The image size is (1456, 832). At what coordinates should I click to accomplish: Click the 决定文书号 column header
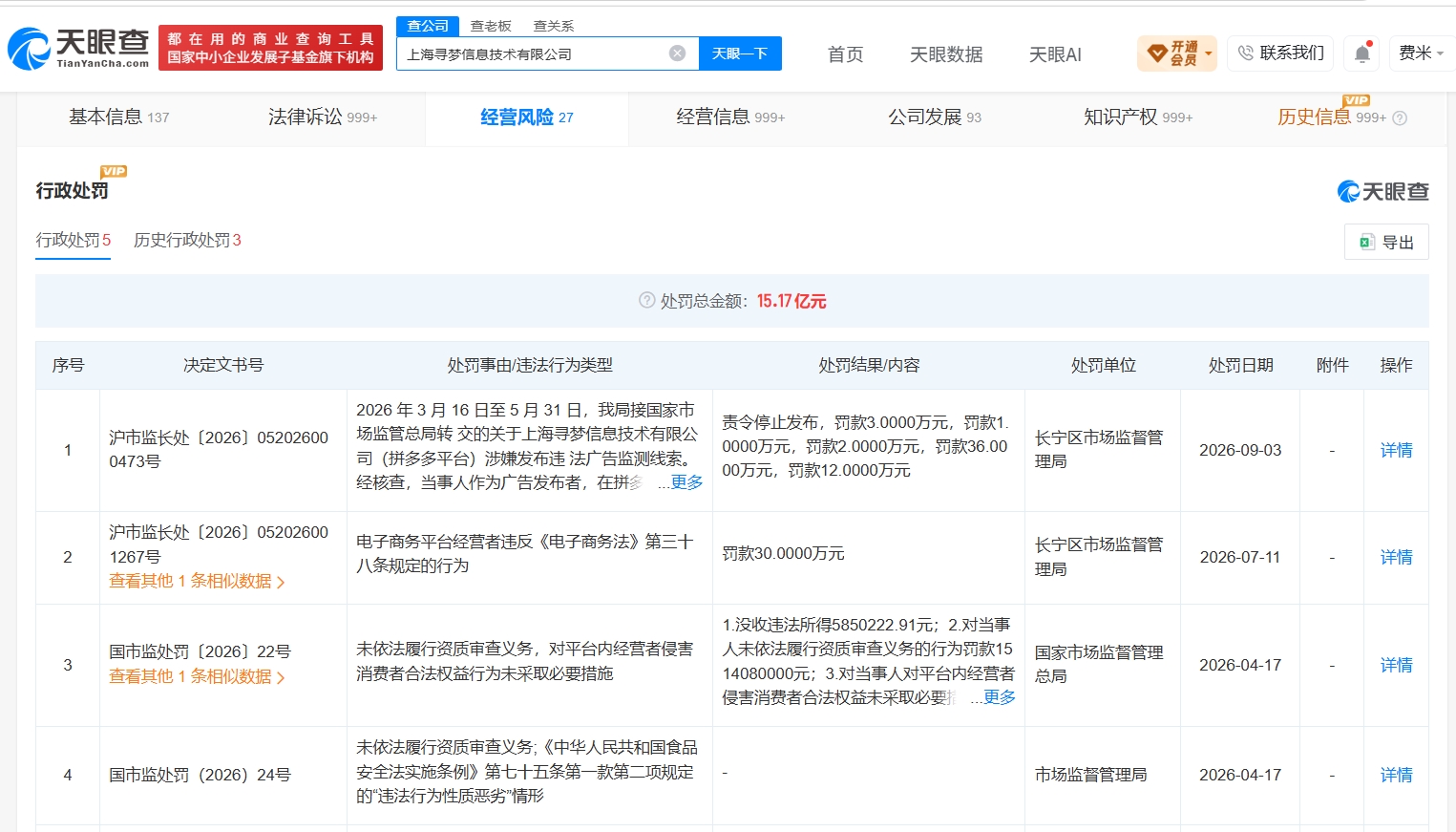point(223,365)
